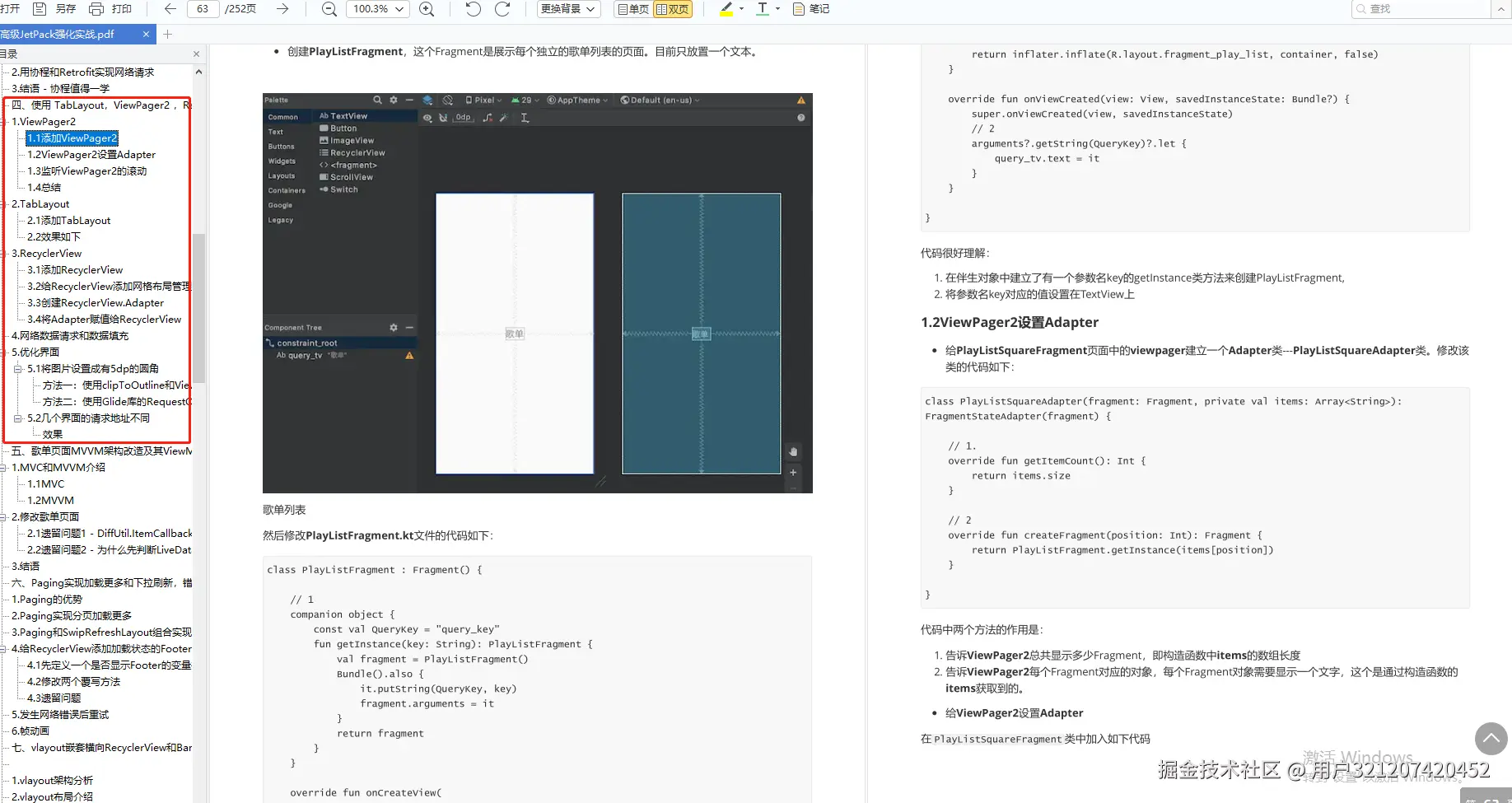Select outline item 1.1添加ViewPager2

pyautogui.click(x=72, y=138)
